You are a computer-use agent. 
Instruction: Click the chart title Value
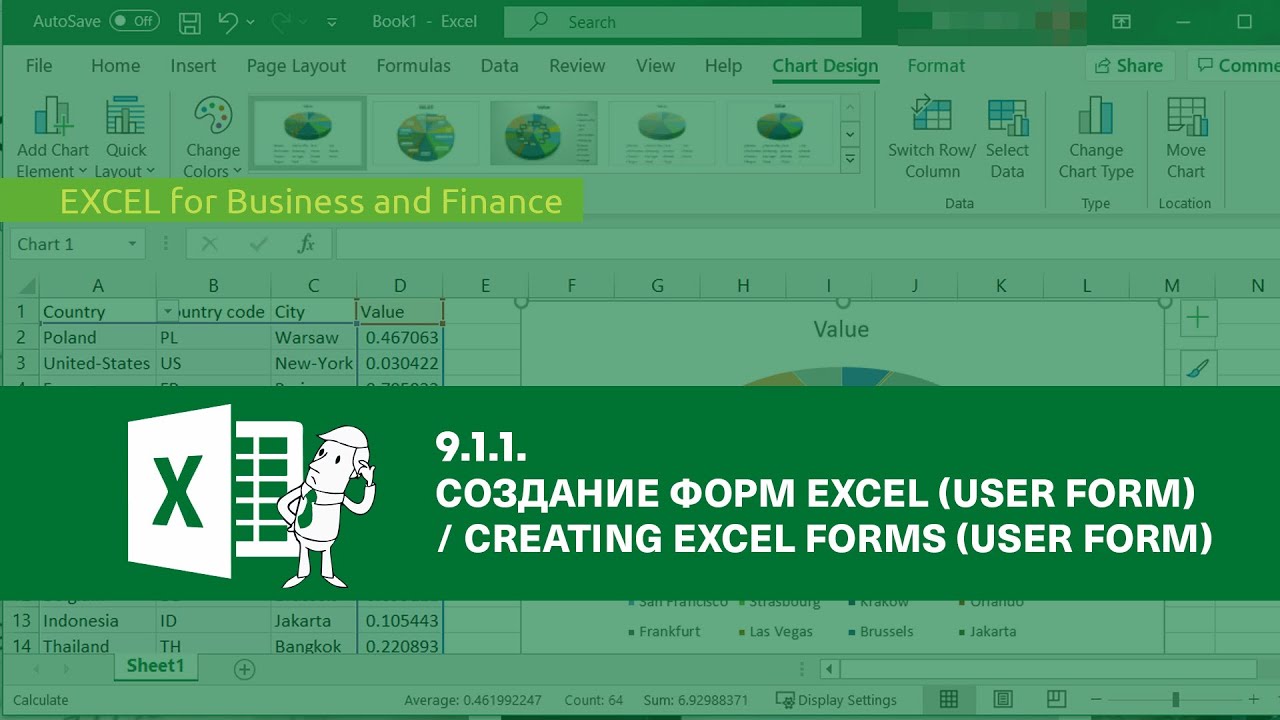pos(841,329)
